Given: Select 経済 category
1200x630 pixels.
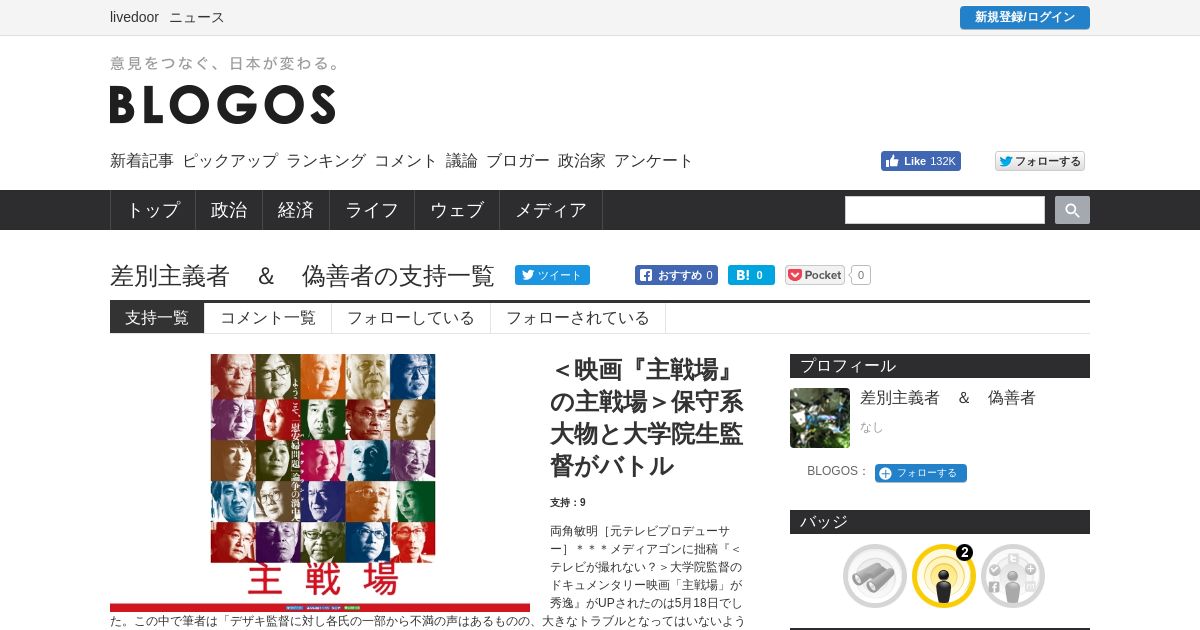Looking at the screenshot, I should (x=296, y=210).
